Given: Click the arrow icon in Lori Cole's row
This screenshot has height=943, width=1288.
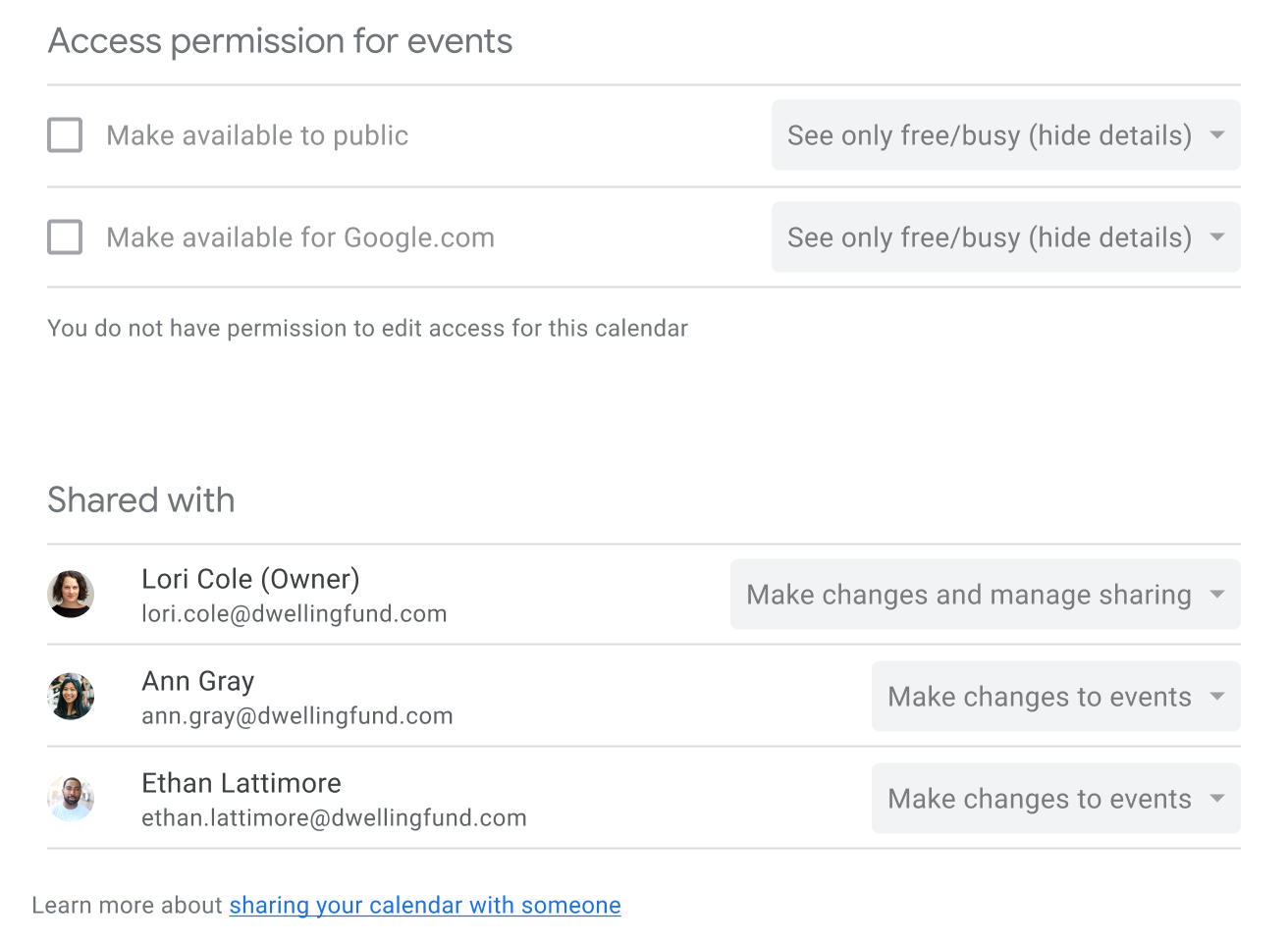Looking at the screenshot, I should click(1217, 595).
